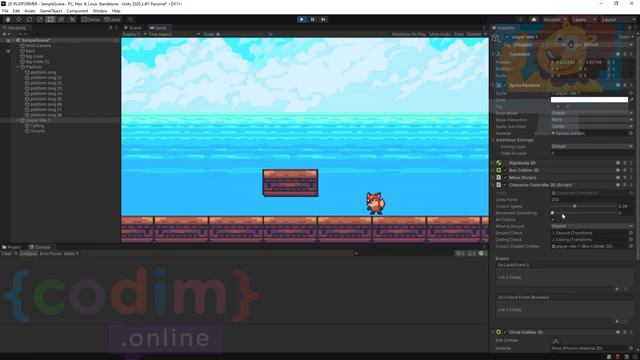
Task: Open the Sorting Layer dropdown
Action: [x=592, y=146]
